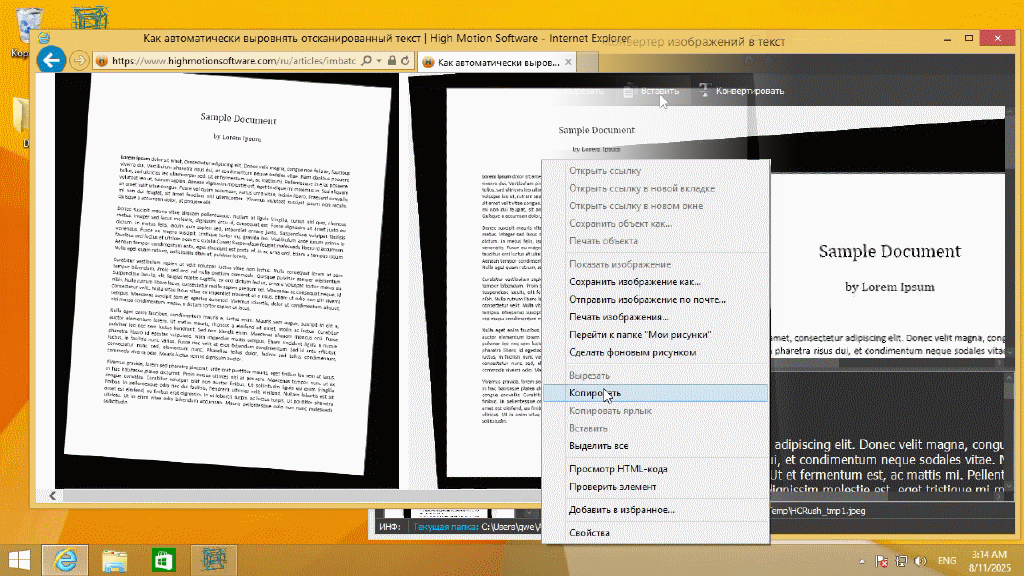This screenshot has height=576, width=1024.
Task: Click "Вставить" button in the converter toolbar
Action: pyautogui.click(x=651, y=91)
